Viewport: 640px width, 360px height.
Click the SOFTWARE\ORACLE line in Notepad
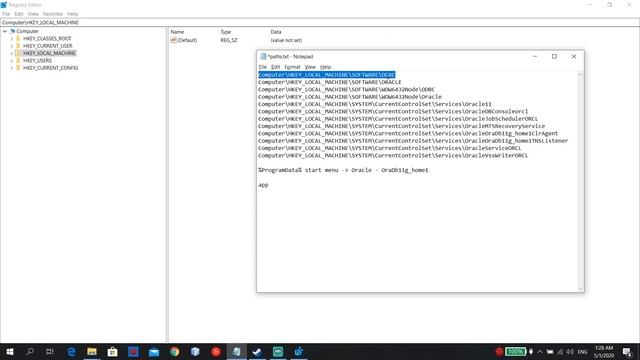[x=329, y=82]
